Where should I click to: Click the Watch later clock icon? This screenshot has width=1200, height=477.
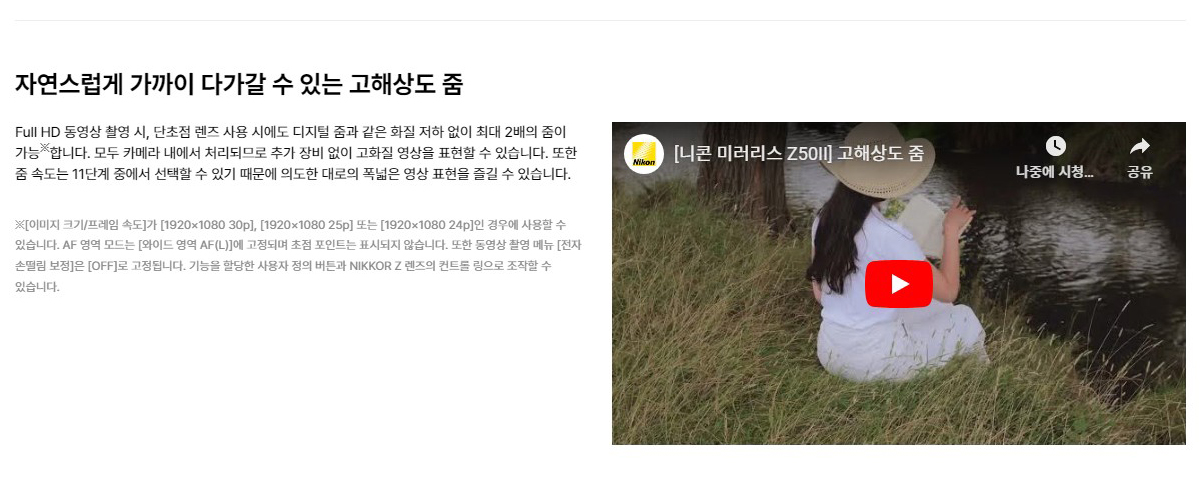pos(1055,146)
